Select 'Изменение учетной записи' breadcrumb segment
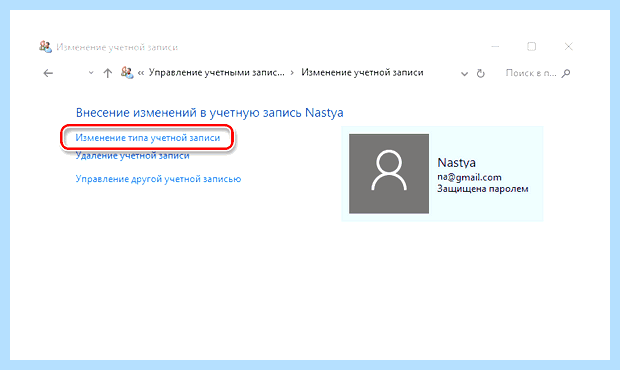620x370 pixels. pos(362,73)
